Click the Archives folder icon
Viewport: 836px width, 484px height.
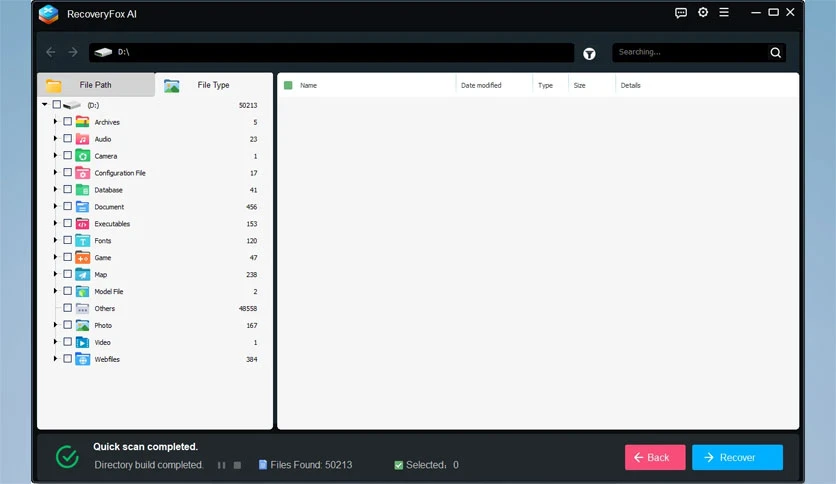tap(82, 122)
